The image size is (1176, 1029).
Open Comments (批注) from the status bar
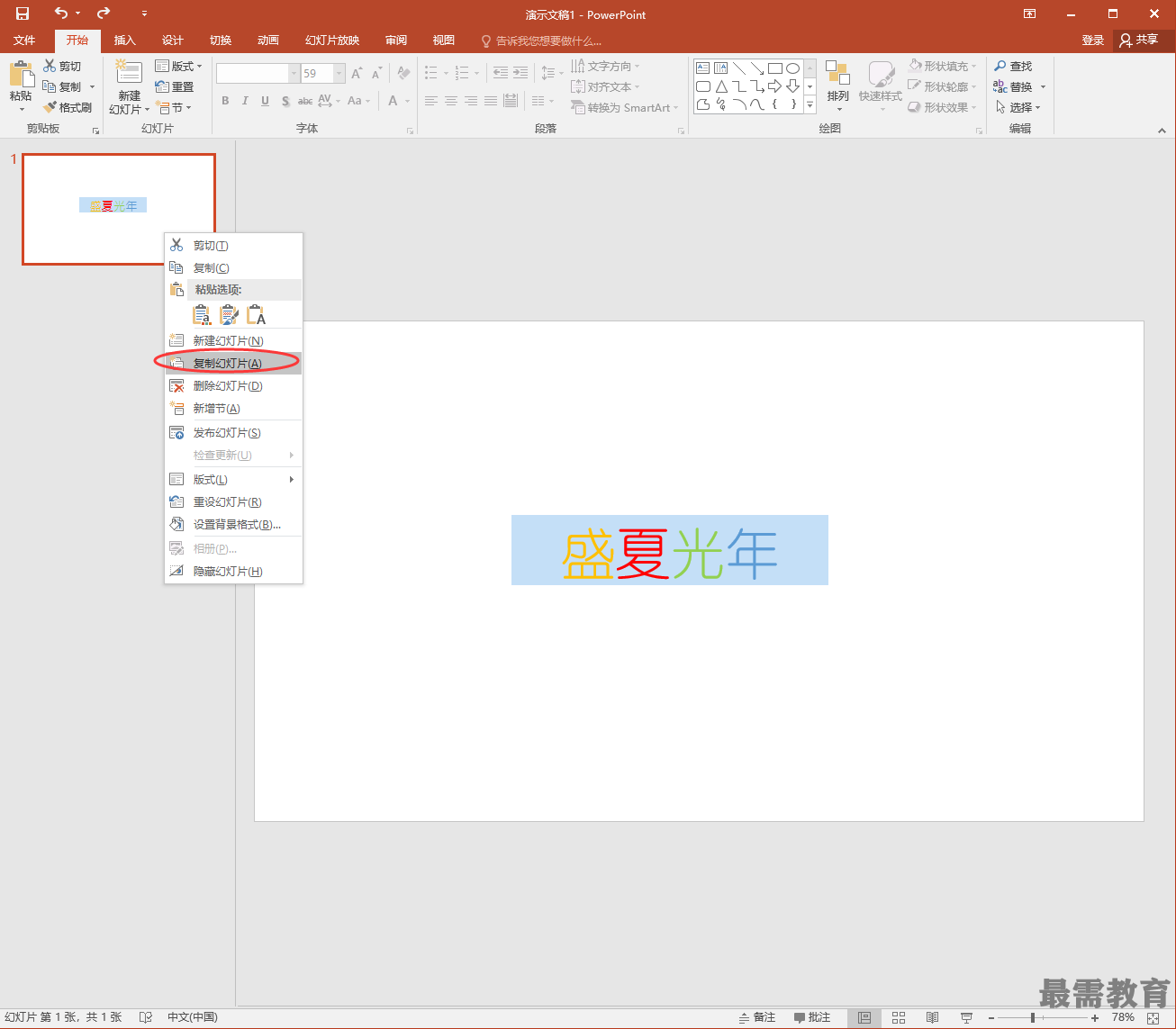pyautogui.click(x=812, y=1017)
